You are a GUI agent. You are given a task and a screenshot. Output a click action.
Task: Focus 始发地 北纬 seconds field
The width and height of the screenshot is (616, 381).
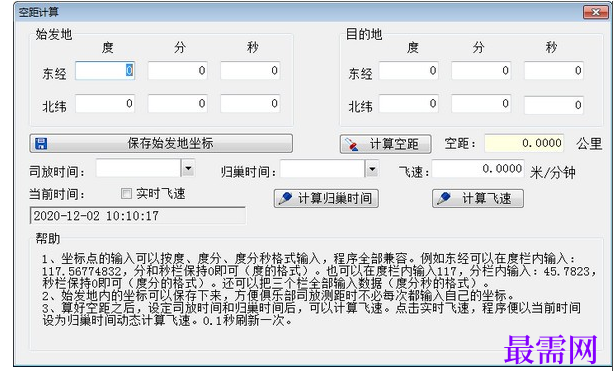(x=250, y=104)
